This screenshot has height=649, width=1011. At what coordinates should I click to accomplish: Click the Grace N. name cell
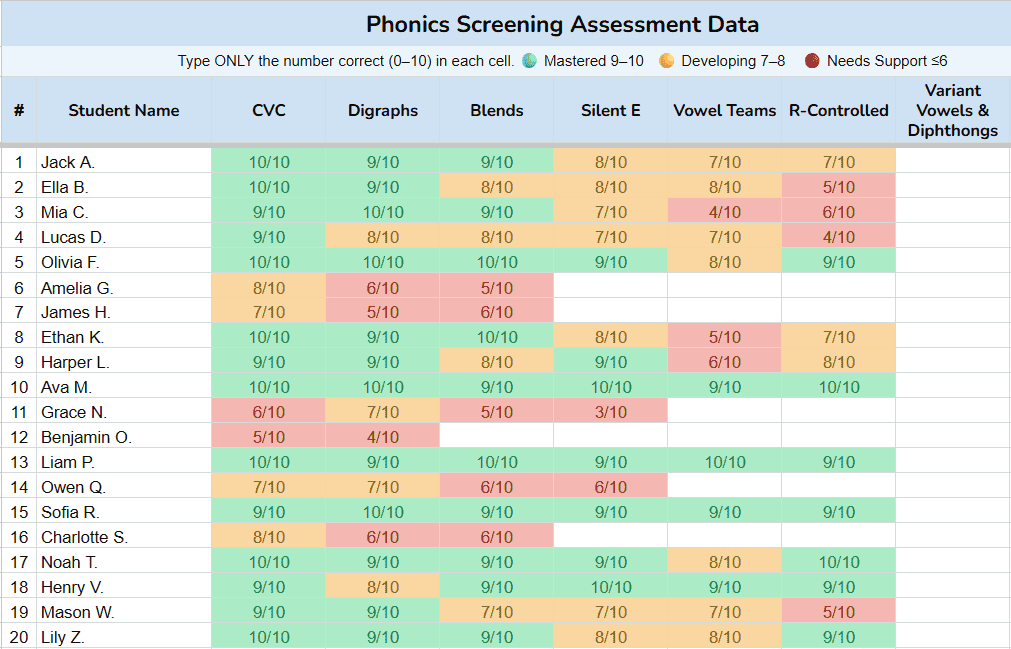tap(124, 412)
